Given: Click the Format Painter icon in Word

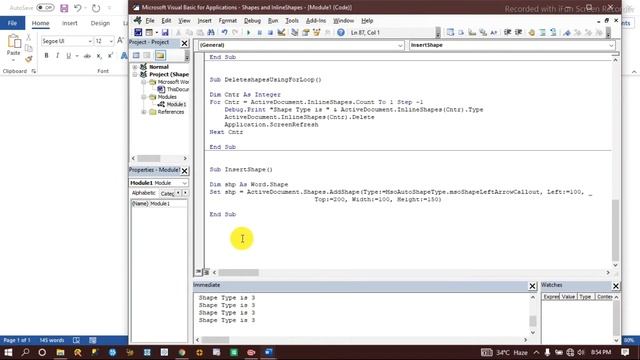Looking at the screenshot, I should [29, 59].
